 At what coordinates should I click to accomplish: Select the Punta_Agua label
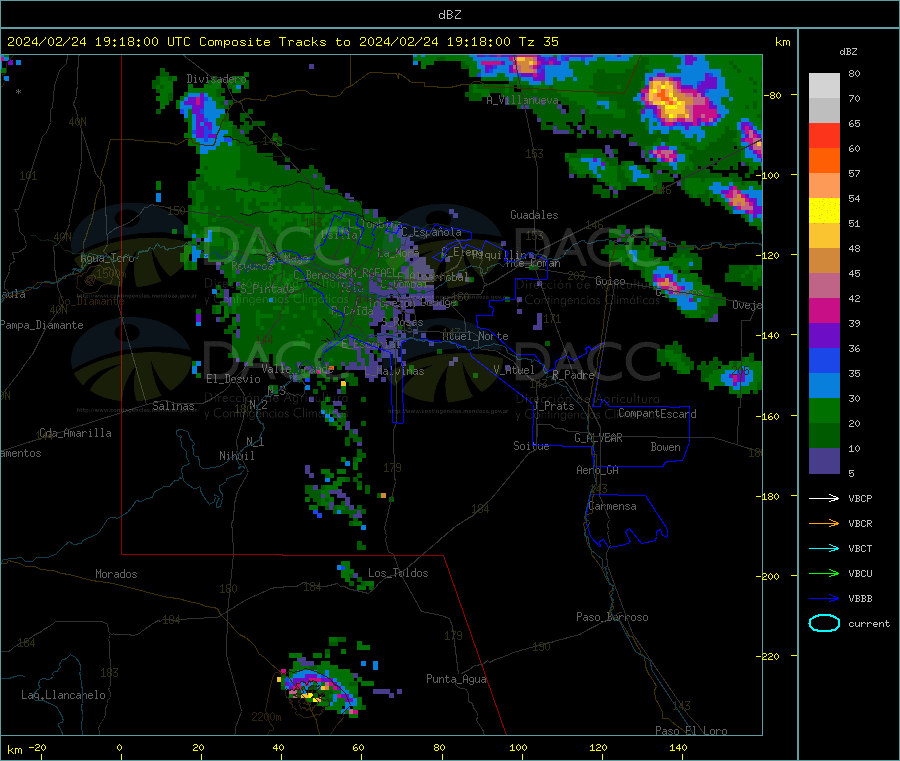point(456,679)
